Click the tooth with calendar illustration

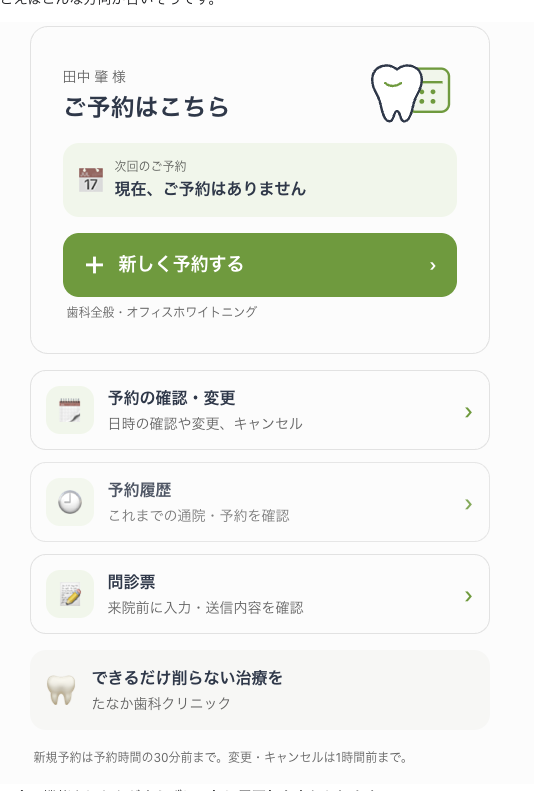(x=410, y=93)
